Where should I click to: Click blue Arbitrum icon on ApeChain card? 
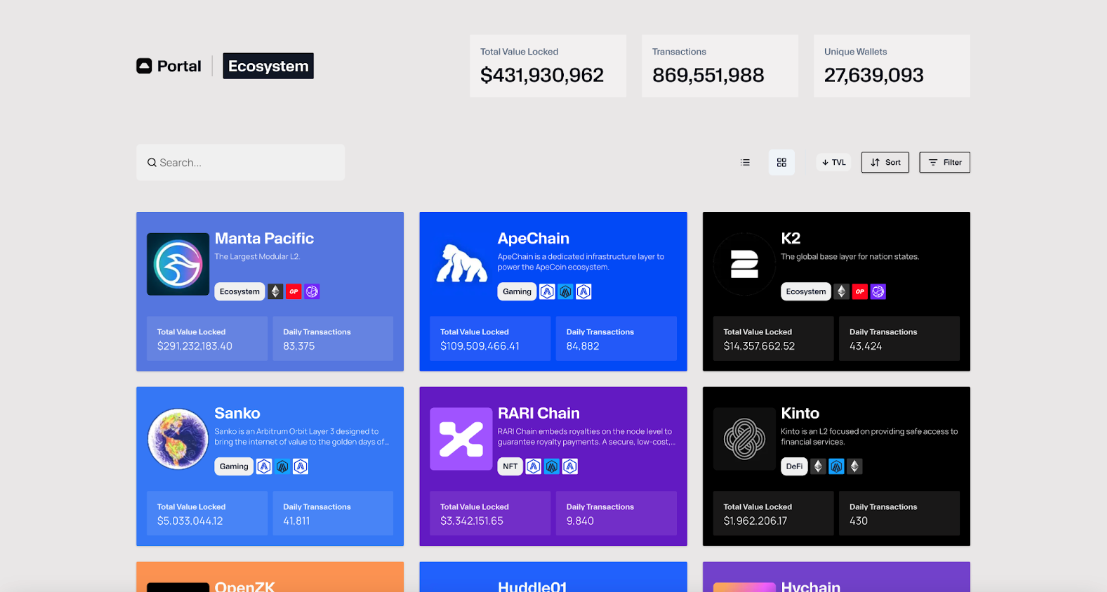pos(566,291)
